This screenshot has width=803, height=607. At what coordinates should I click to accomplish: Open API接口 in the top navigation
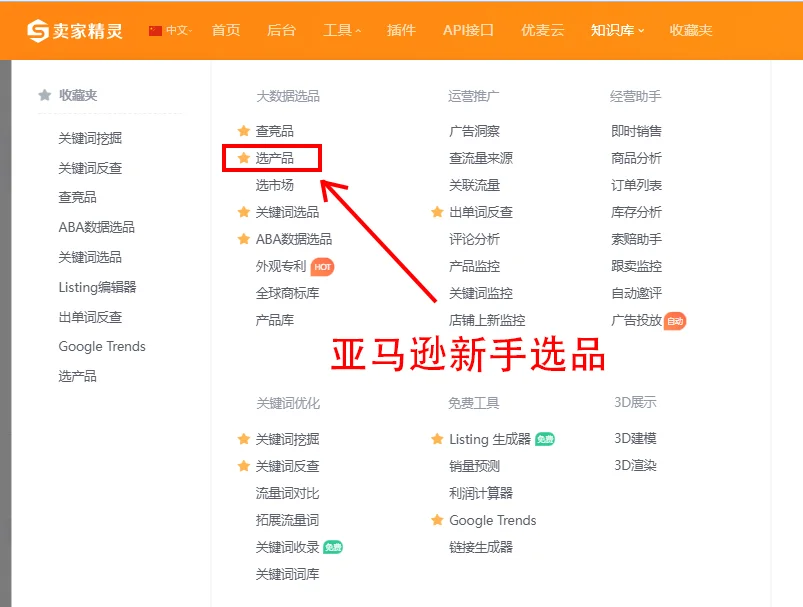(468, 31)
